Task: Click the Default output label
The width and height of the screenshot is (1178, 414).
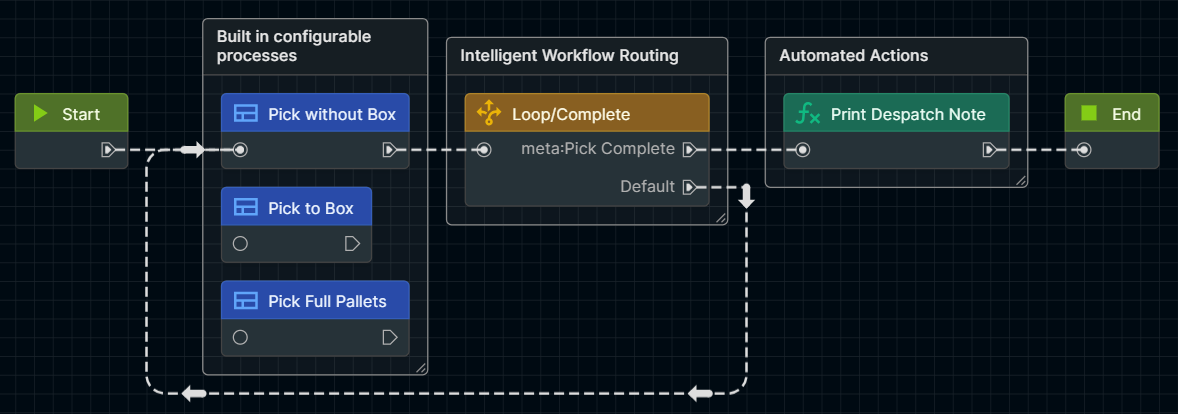Action: click(x=648, y=186)
